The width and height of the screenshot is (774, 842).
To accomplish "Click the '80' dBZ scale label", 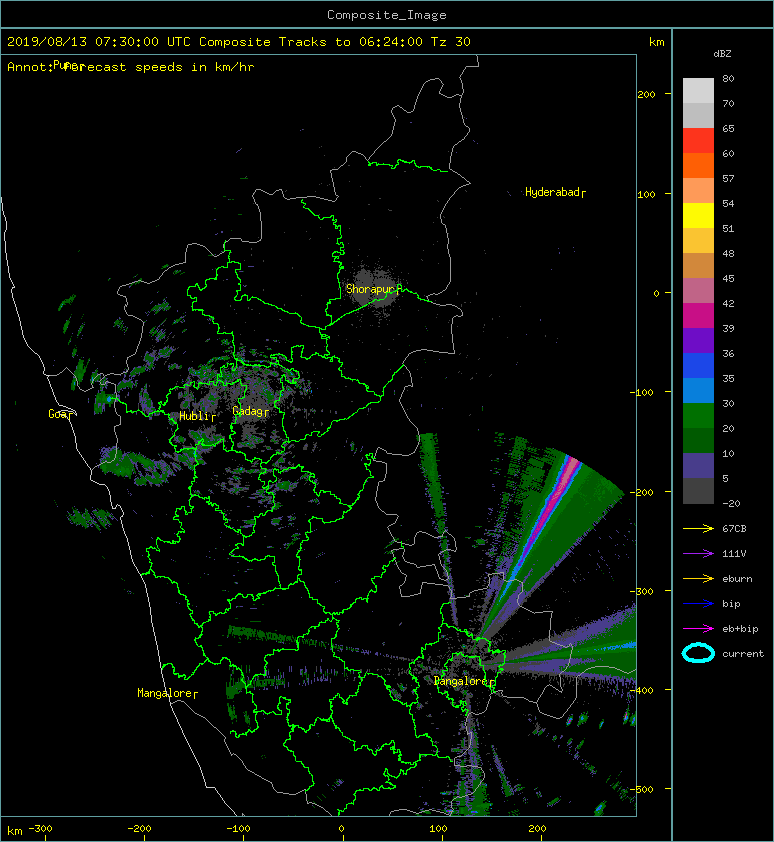I will (x=728, y=78).
